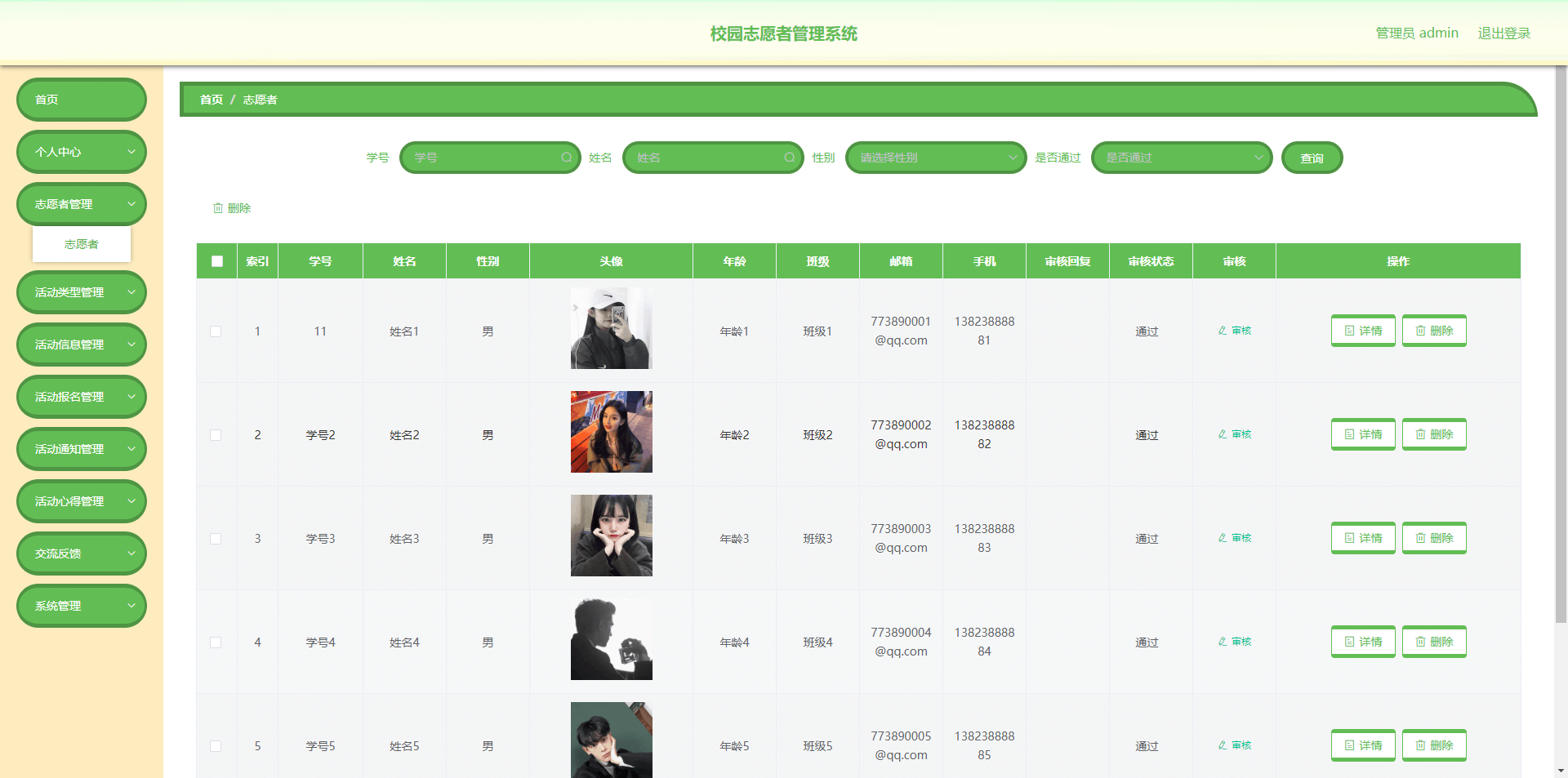
Task: Expand the 活动通知管理 menu
Action: [82, 449]
